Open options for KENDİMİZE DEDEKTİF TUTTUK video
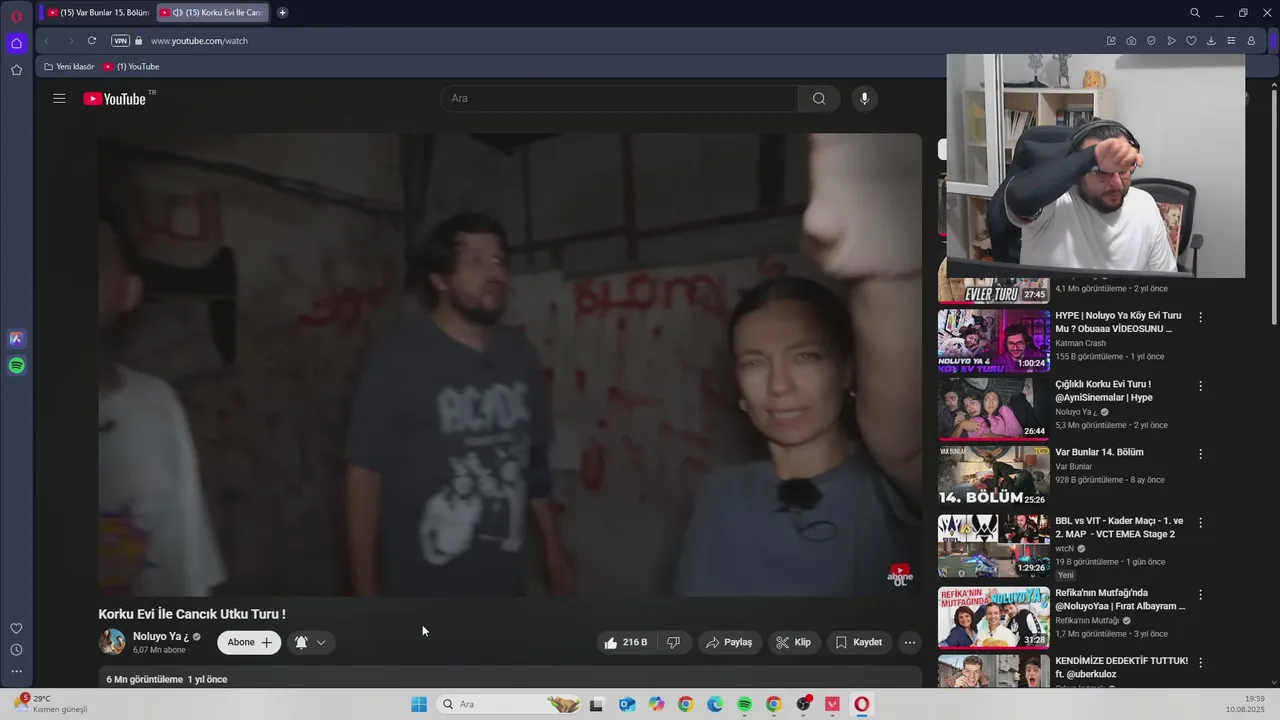The image size is (1280, 720). point(1201,663)
